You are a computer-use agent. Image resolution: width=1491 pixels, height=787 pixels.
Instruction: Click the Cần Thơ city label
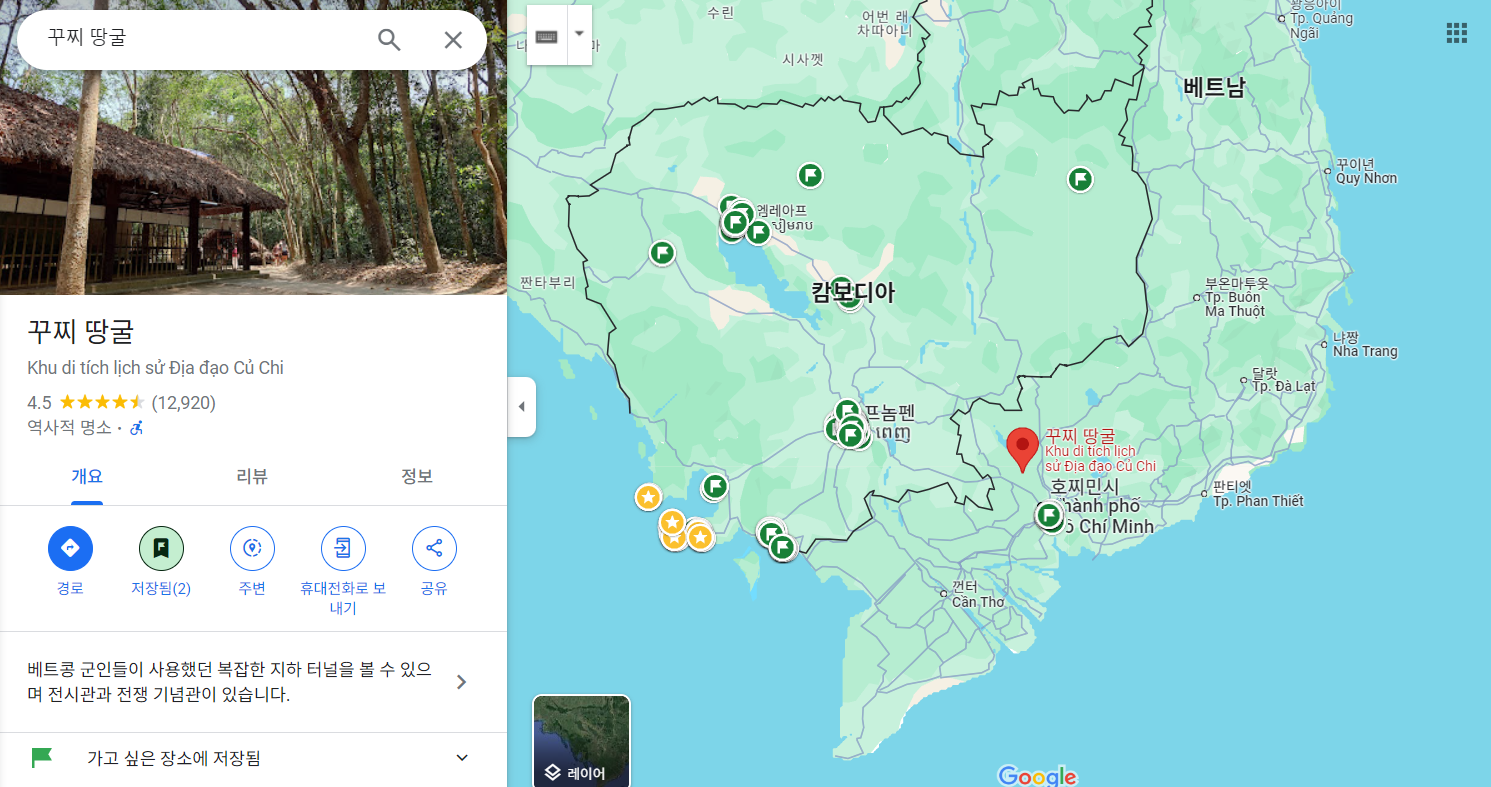tap(977, 602)
